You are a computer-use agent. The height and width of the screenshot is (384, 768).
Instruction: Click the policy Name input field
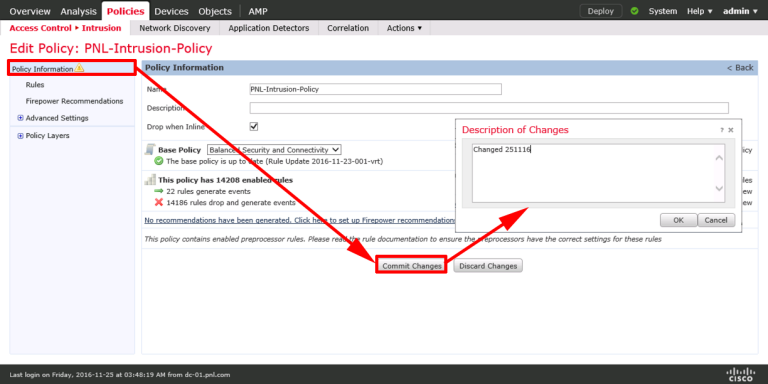click(376, 89)
